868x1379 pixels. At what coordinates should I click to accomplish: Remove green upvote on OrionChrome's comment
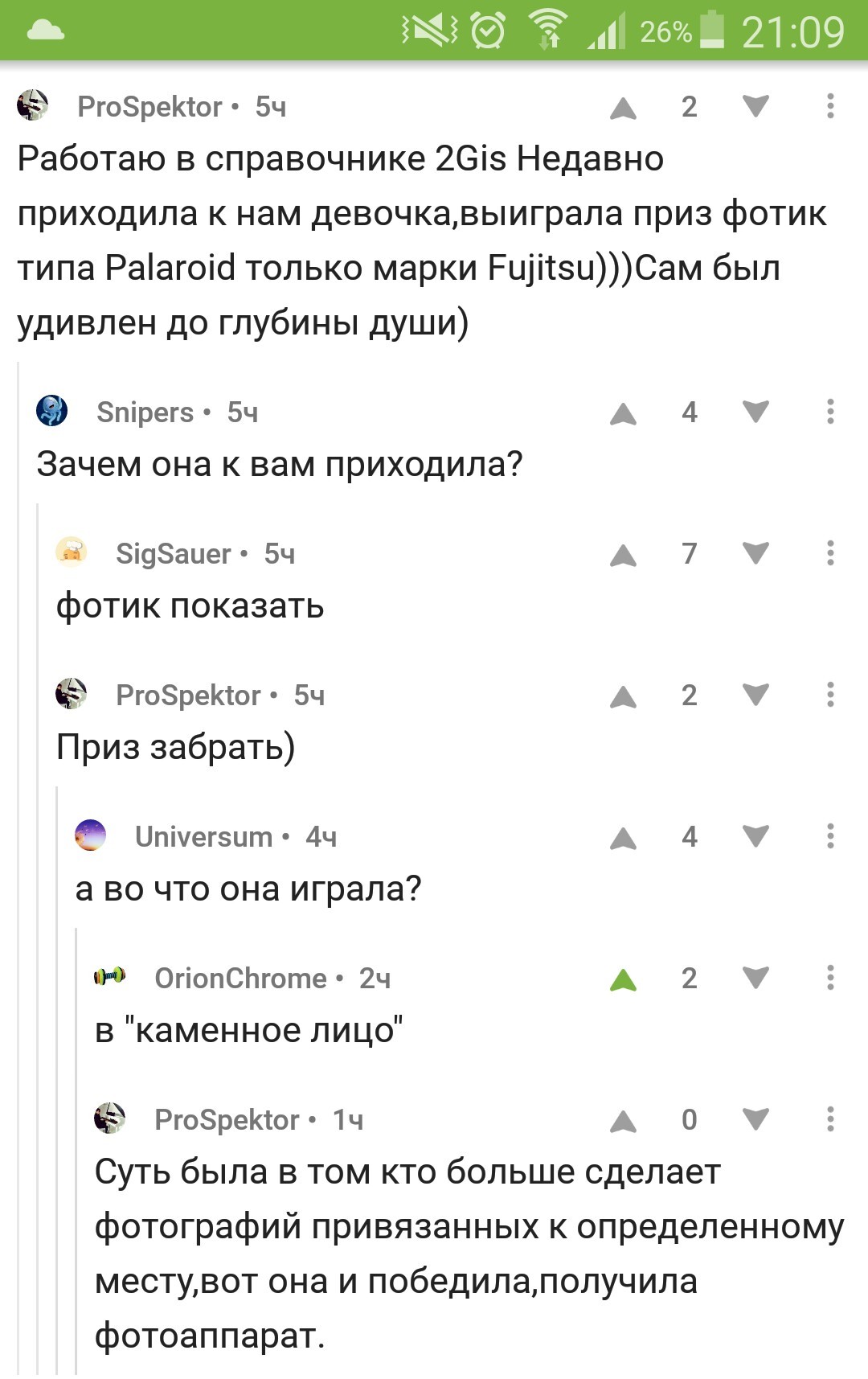[x=623, y=980]
